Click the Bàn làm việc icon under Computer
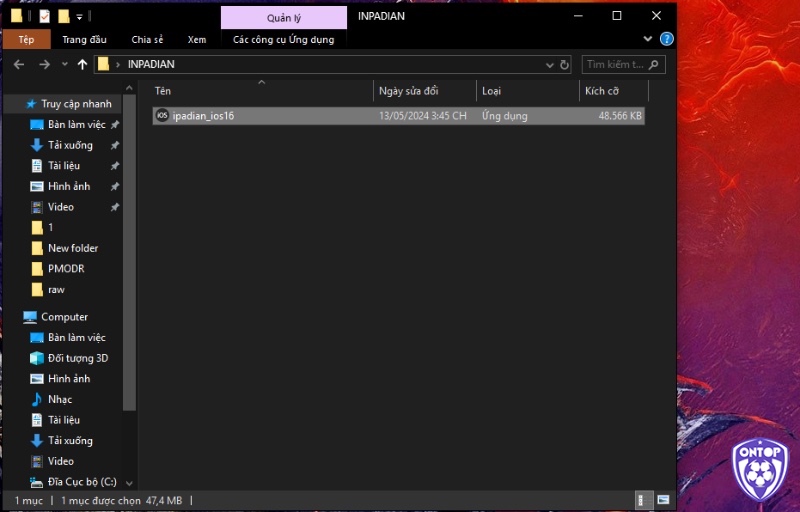Screen dimensions: 800x512 click(x=37, y=338)
